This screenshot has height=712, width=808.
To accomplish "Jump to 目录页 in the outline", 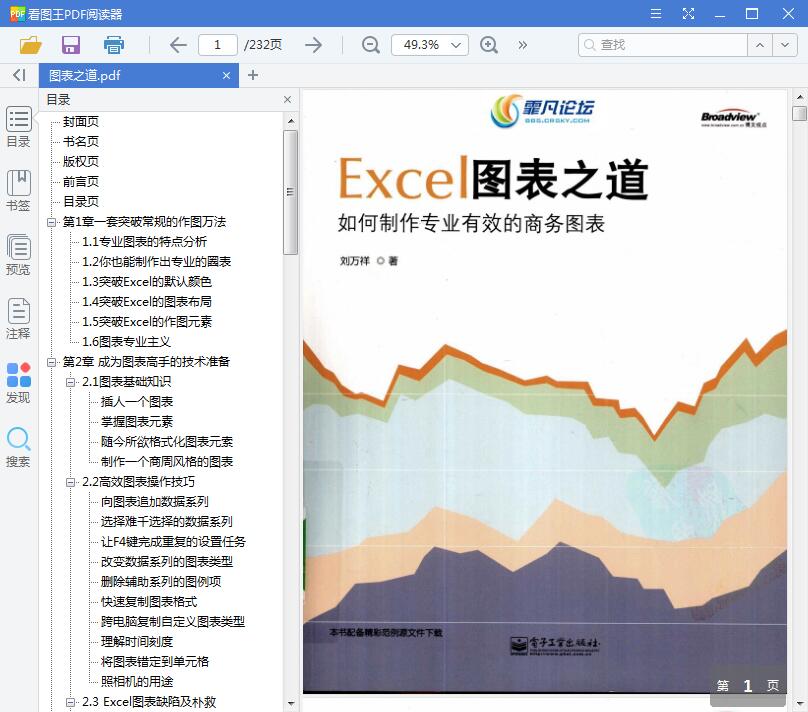I will click(x=80, y=202).
